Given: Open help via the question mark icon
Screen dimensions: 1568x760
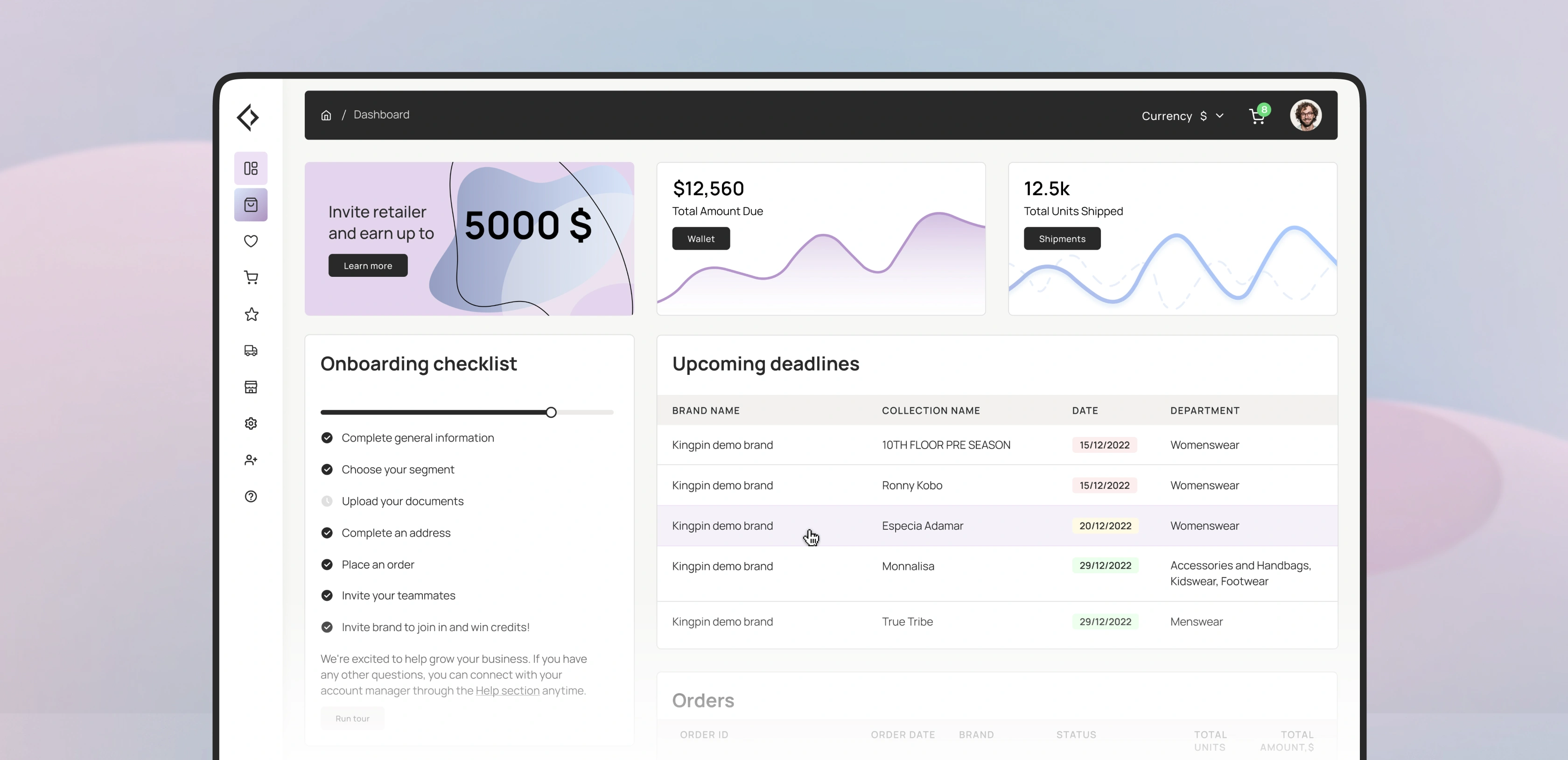Looking at the screenshot, I should point(251,497).
